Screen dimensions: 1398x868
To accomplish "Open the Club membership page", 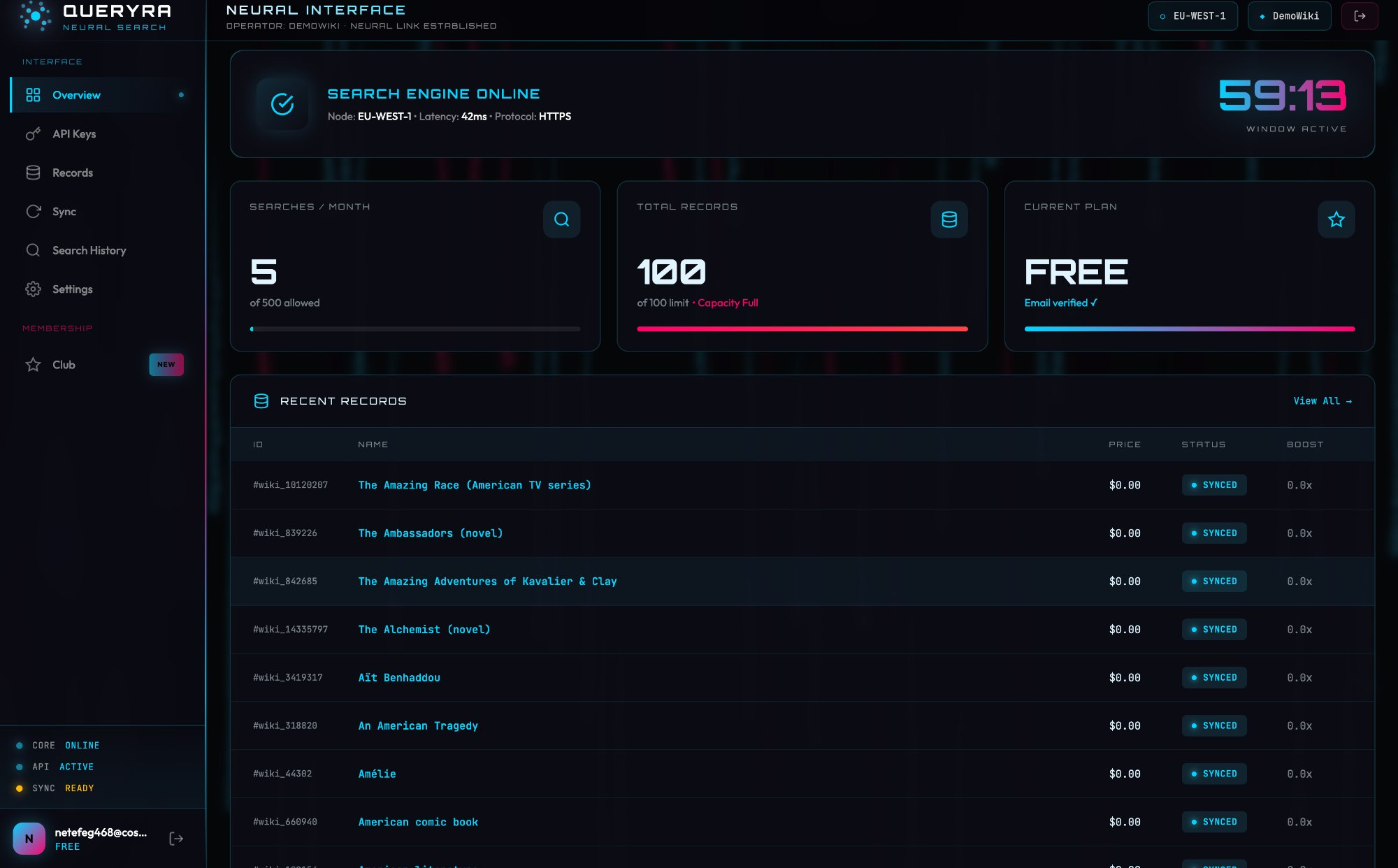I will click(64, 365).
